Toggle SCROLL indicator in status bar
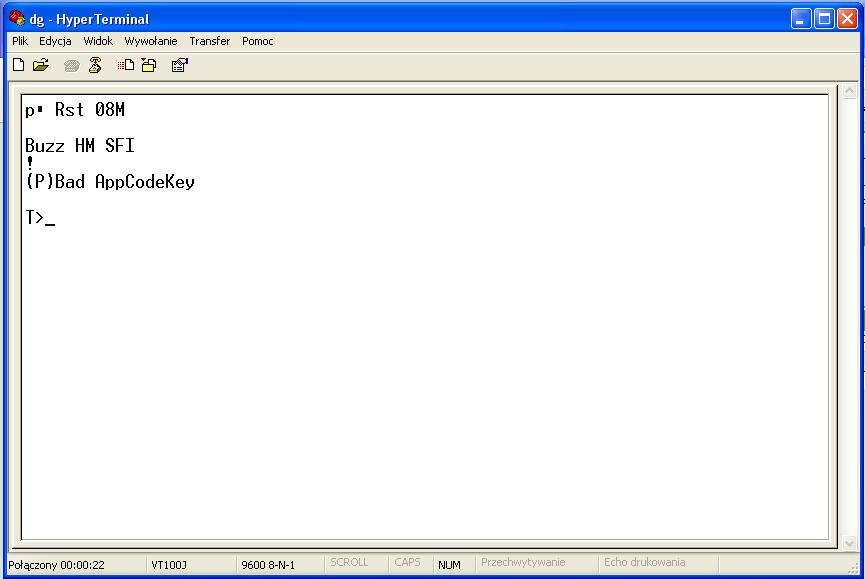 click(x=354, y=562)
